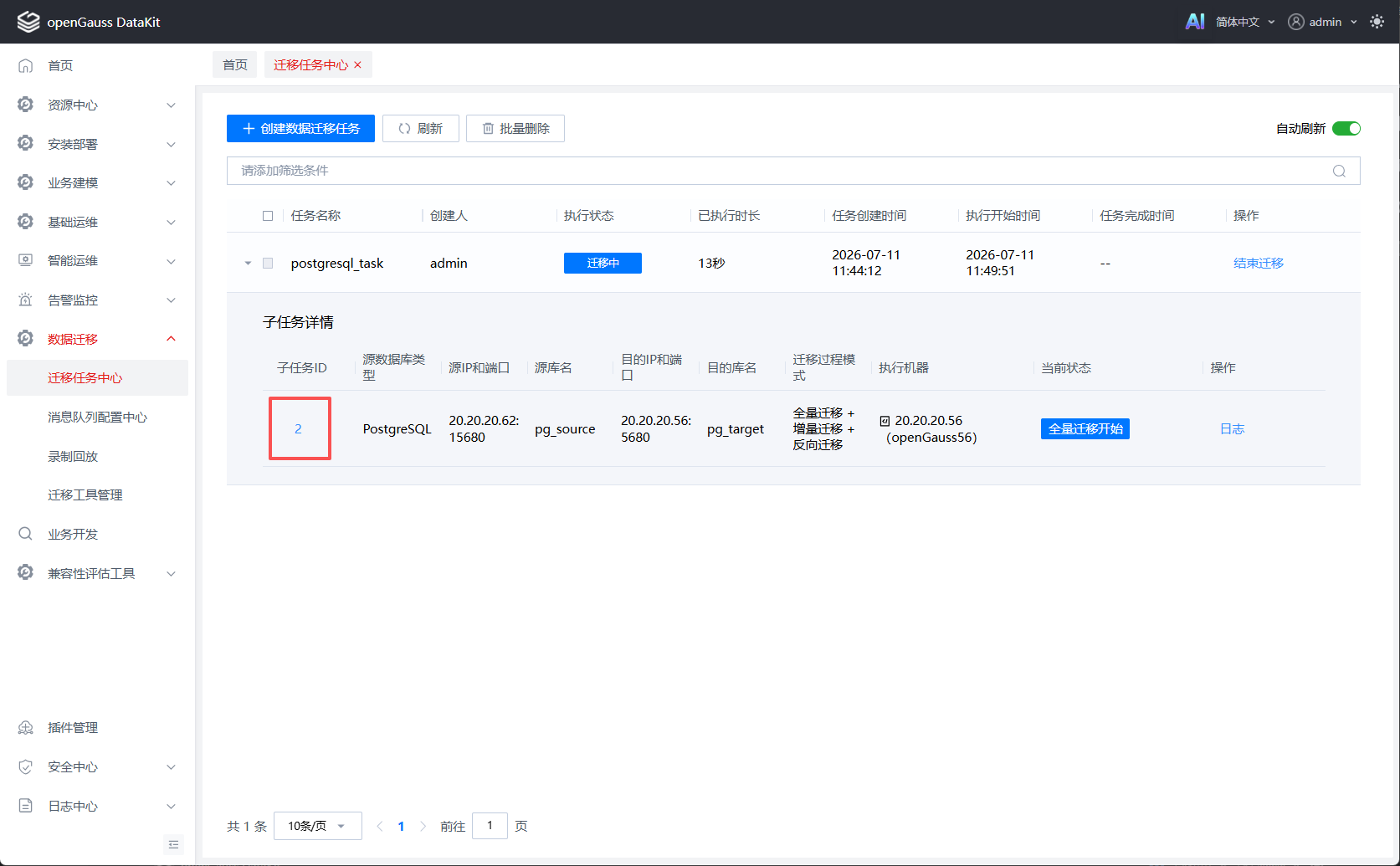Click the 告警监控 alarm icon
1400x866 pixels.
tap(26, 300)
